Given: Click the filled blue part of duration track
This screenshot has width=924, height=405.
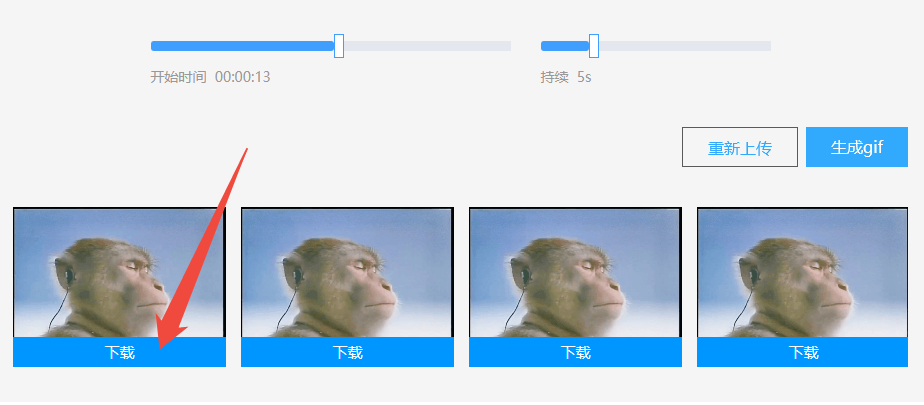Looking at the screenshot, I should point(565,46).
